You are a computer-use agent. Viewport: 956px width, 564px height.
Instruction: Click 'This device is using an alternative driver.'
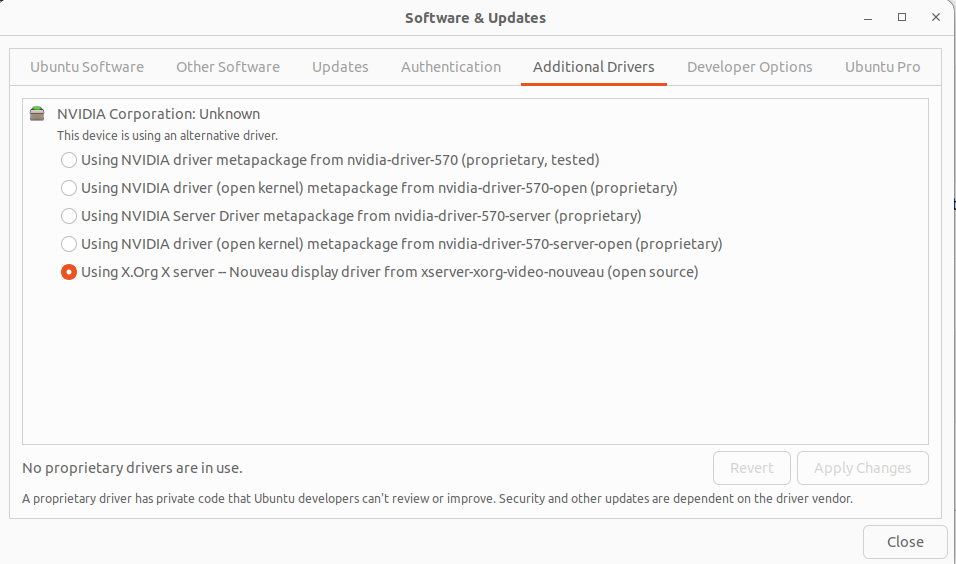tap(168, 135)
